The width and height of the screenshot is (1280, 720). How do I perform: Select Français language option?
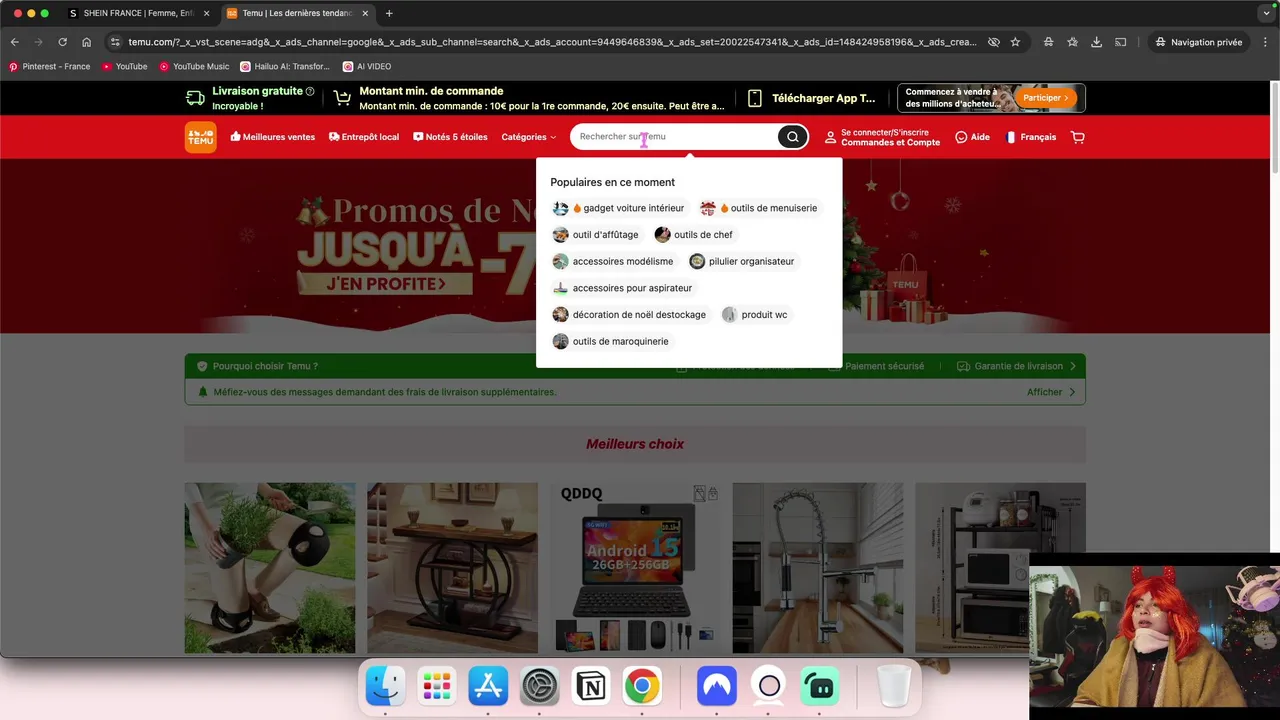[x=1031, y=137]
